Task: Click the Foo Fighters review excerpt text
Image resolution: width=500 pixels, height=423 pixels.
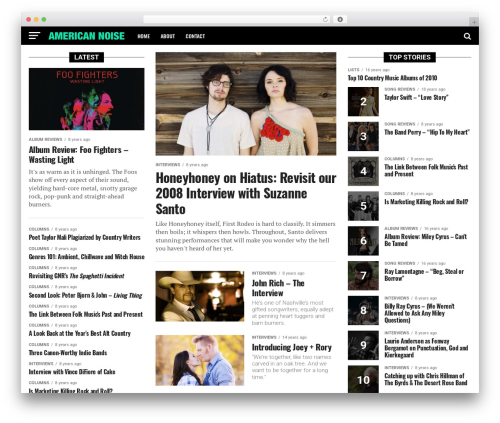Action: click(83, 188)
